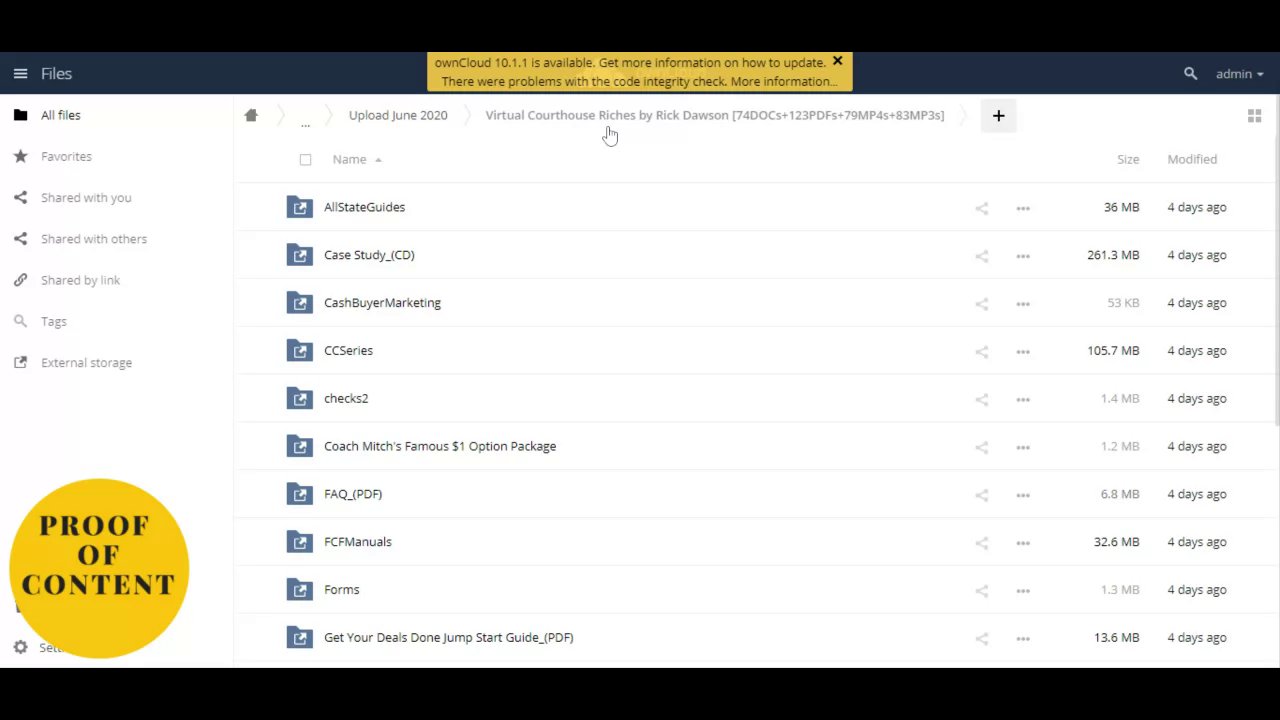1280x720 pixels.
Task: Click the 261.3 MB size value
Action: [x=1113, y=255]
